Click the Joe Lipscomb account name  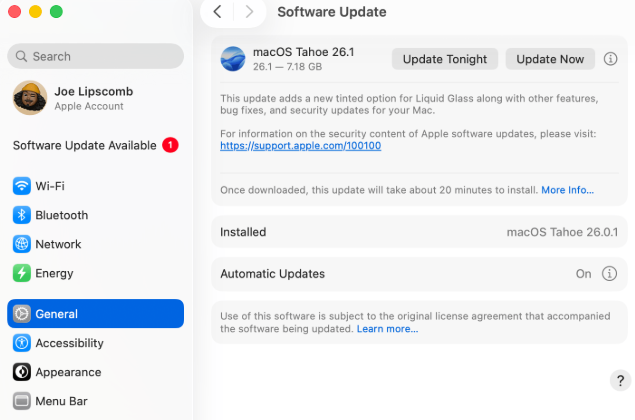(x=94, y=92)
